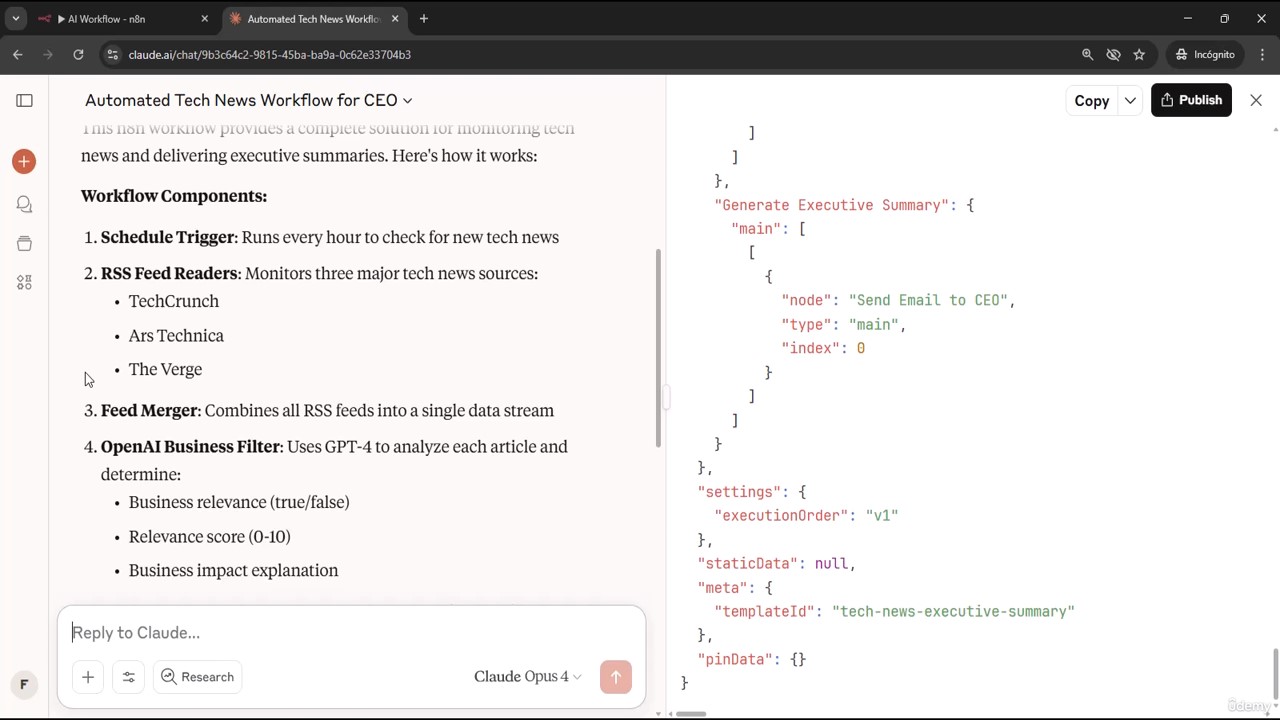The height and width of the screenshot is (720, 1280).
Task: Click the third-party cookies blocked eye icon
Action: tap(1113, 54)
